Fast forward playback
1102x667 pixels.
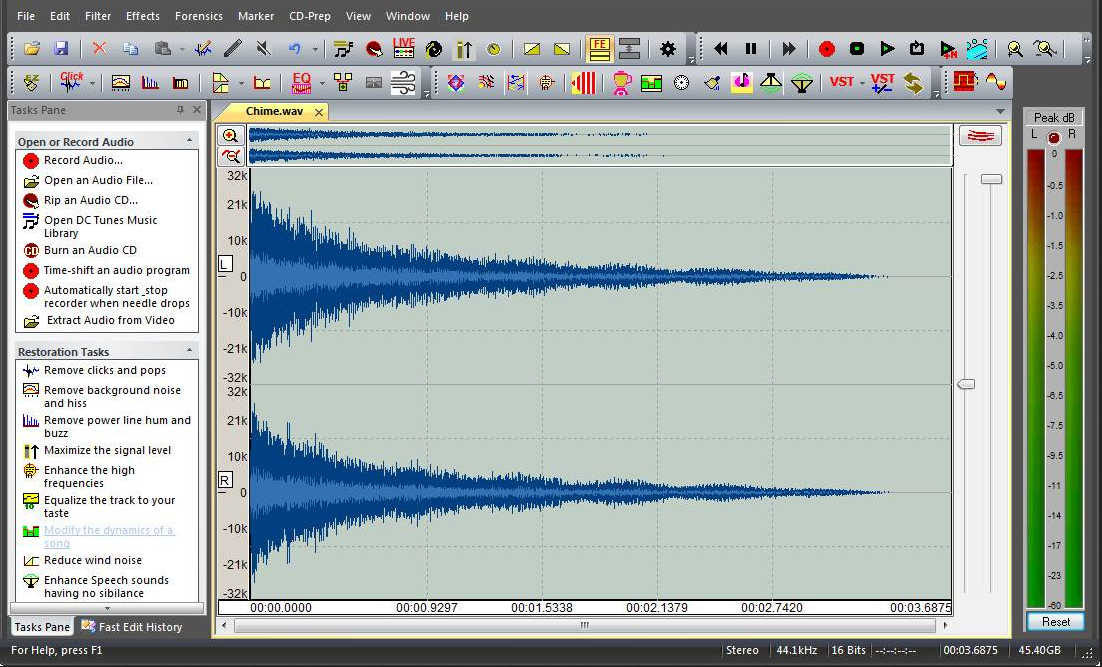point(789,48)
